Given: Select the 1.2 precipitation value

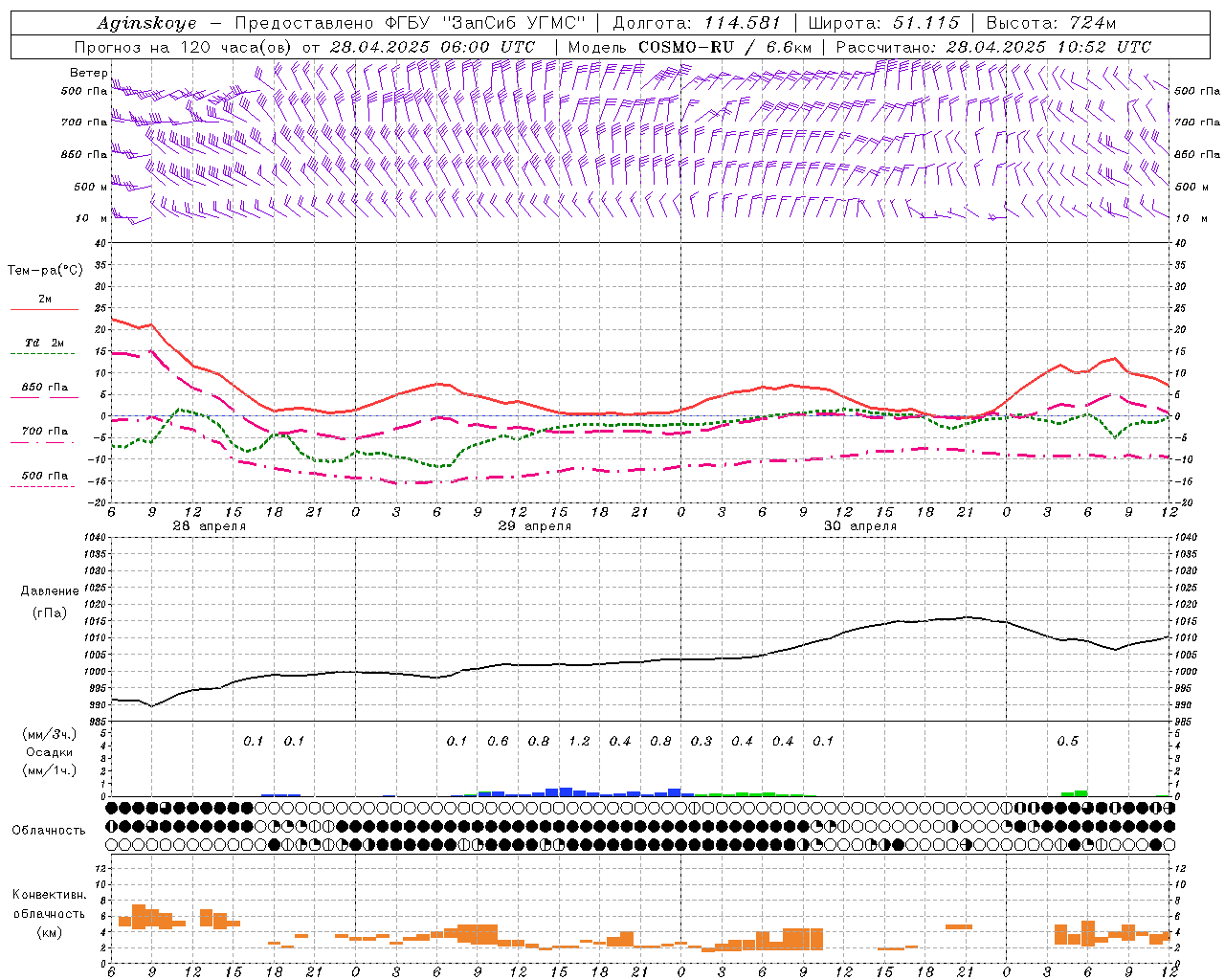Looking at the screenshot, I should tap(579, 742).
